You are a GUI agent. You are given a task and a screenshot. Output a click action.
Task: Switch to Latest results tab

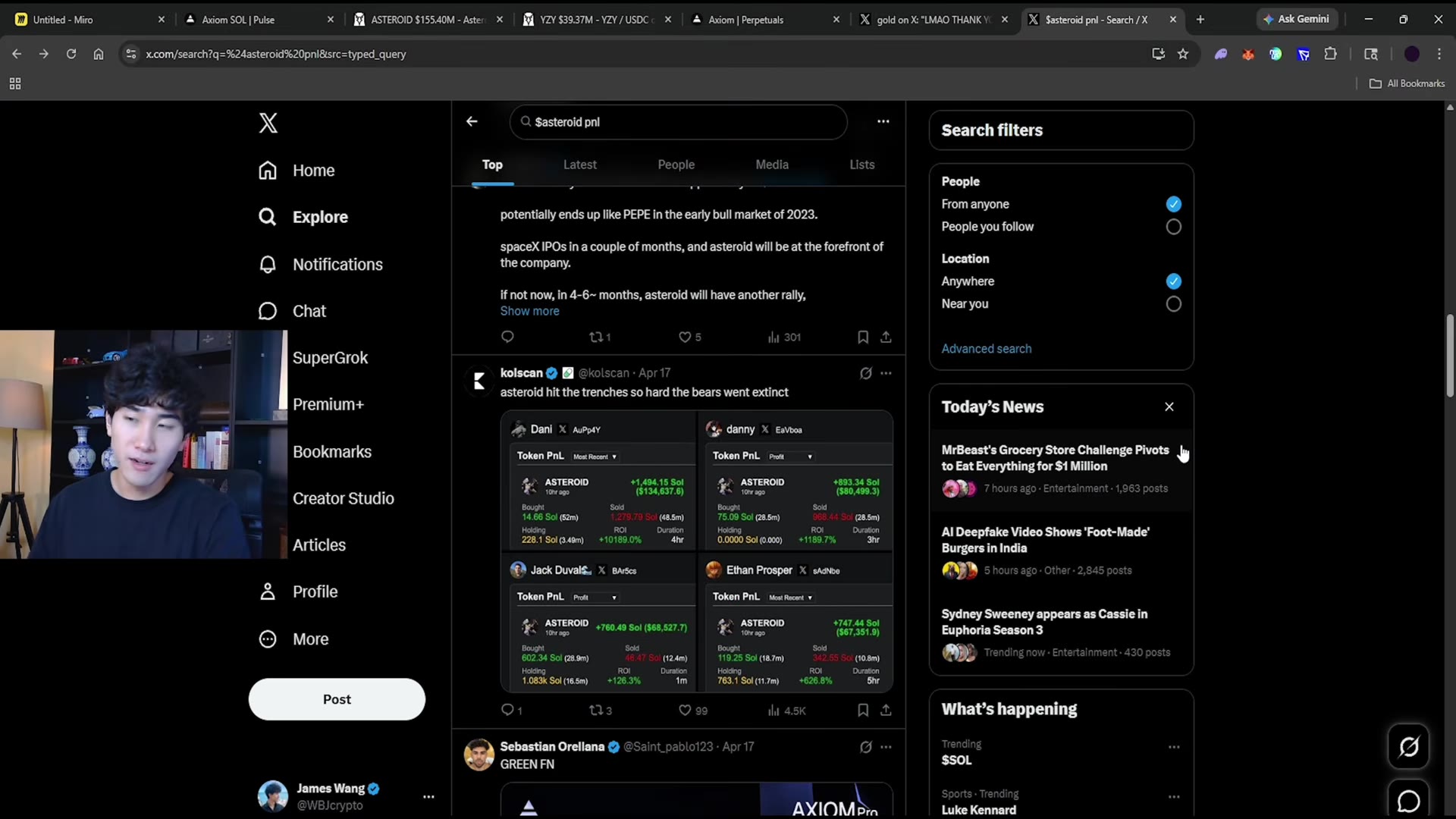coord(580,165)
